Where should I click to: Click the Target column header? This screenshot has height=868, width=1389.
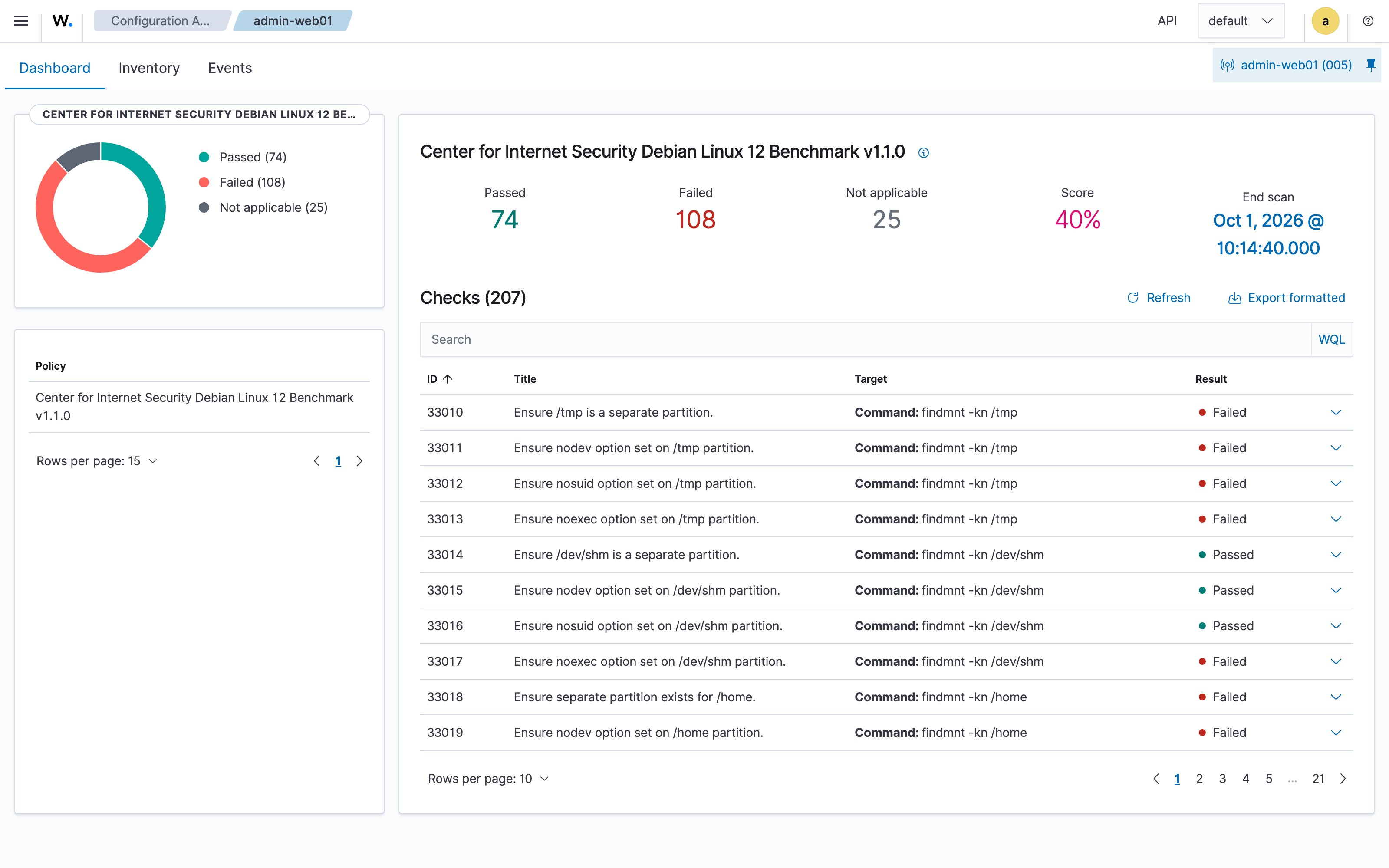pos(870,379)
